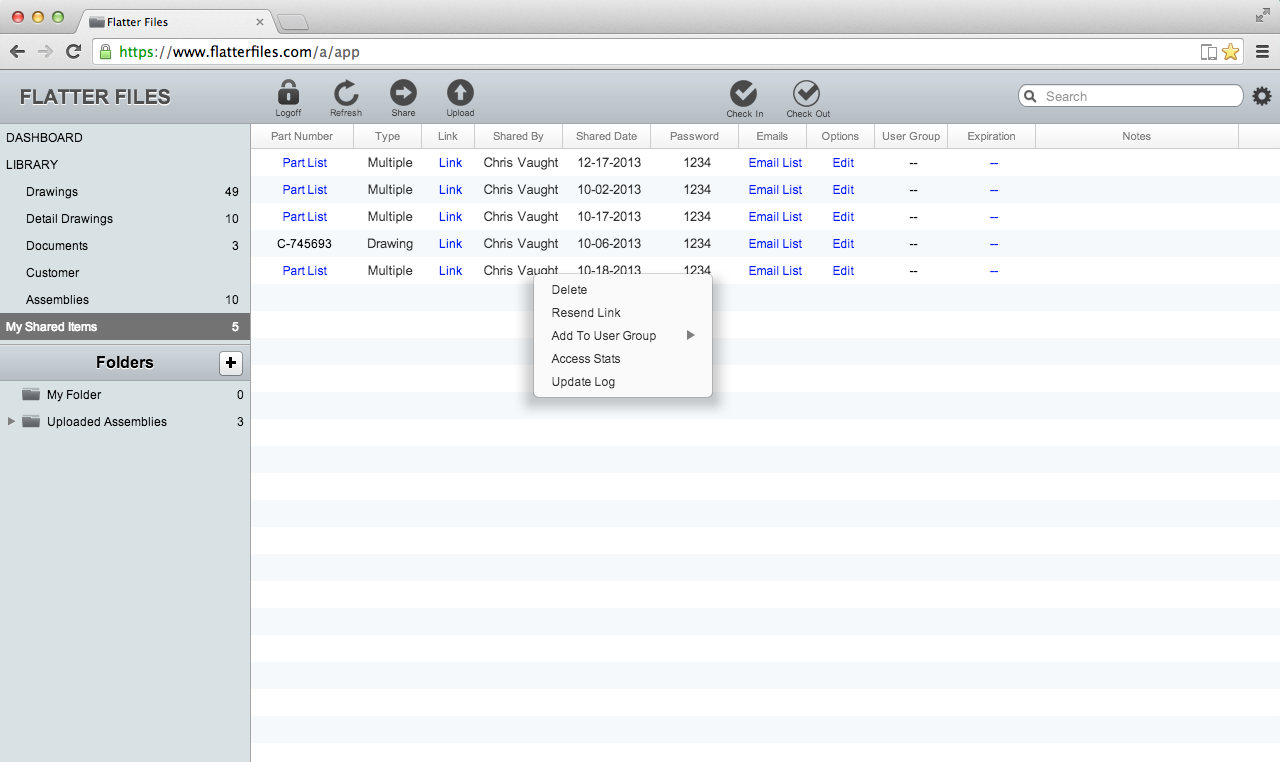Click the Notes column header
Screen dimensions: 1280x762
click(1136, 136)
